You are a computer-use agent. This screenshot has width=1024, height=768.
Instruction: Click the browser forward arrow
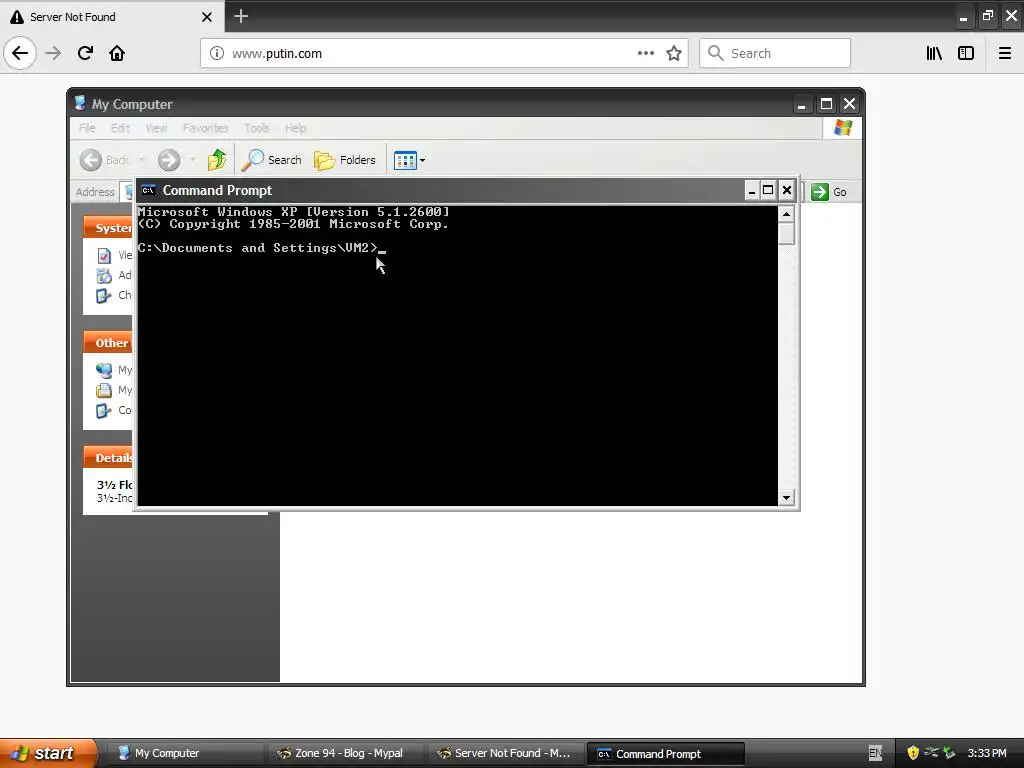point(53,53)
